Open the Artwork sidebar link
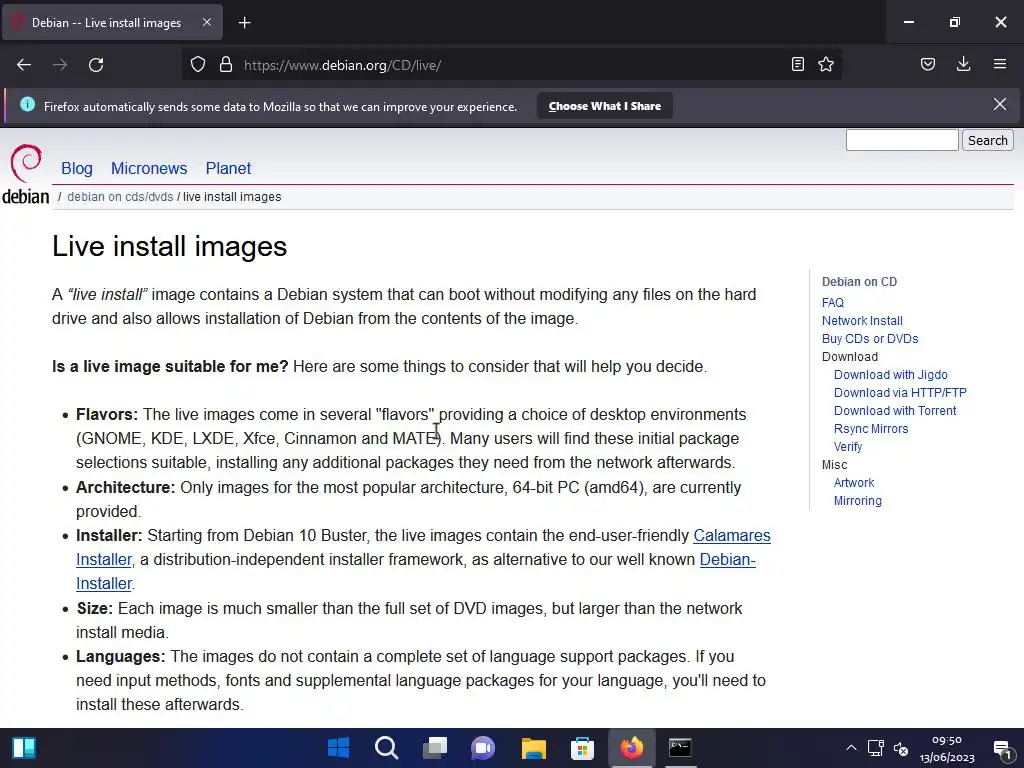Viewport: 1024px width, 768px height. [854, 483]
